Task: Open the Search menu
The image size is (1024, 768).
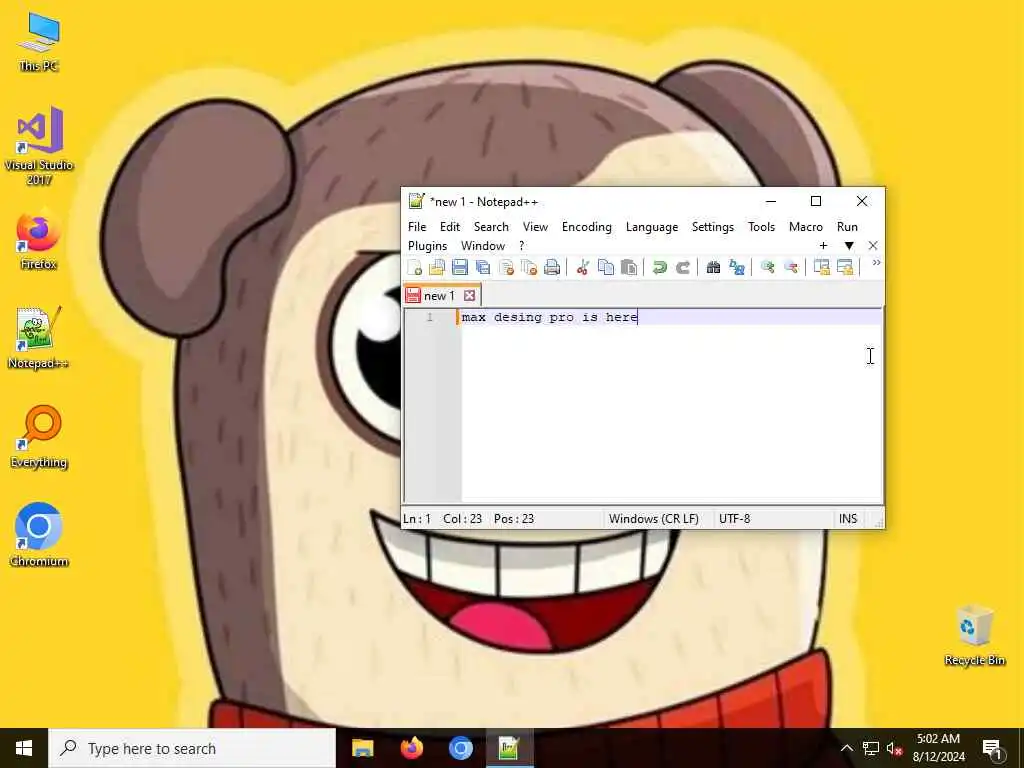Action: point(491,227)
